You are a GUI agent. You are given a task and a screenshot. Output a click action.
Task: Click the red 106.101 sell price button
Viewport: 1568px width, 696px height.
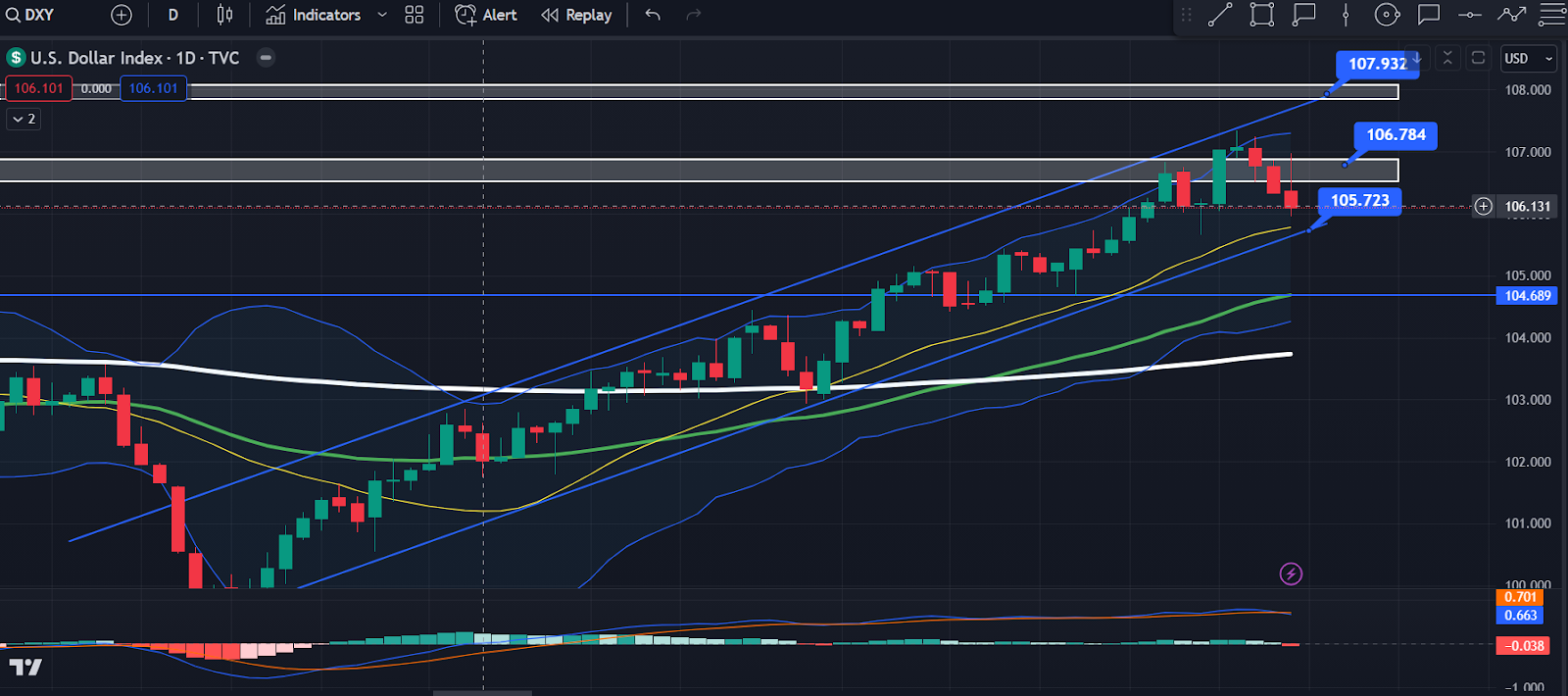[x=39, y=88]
